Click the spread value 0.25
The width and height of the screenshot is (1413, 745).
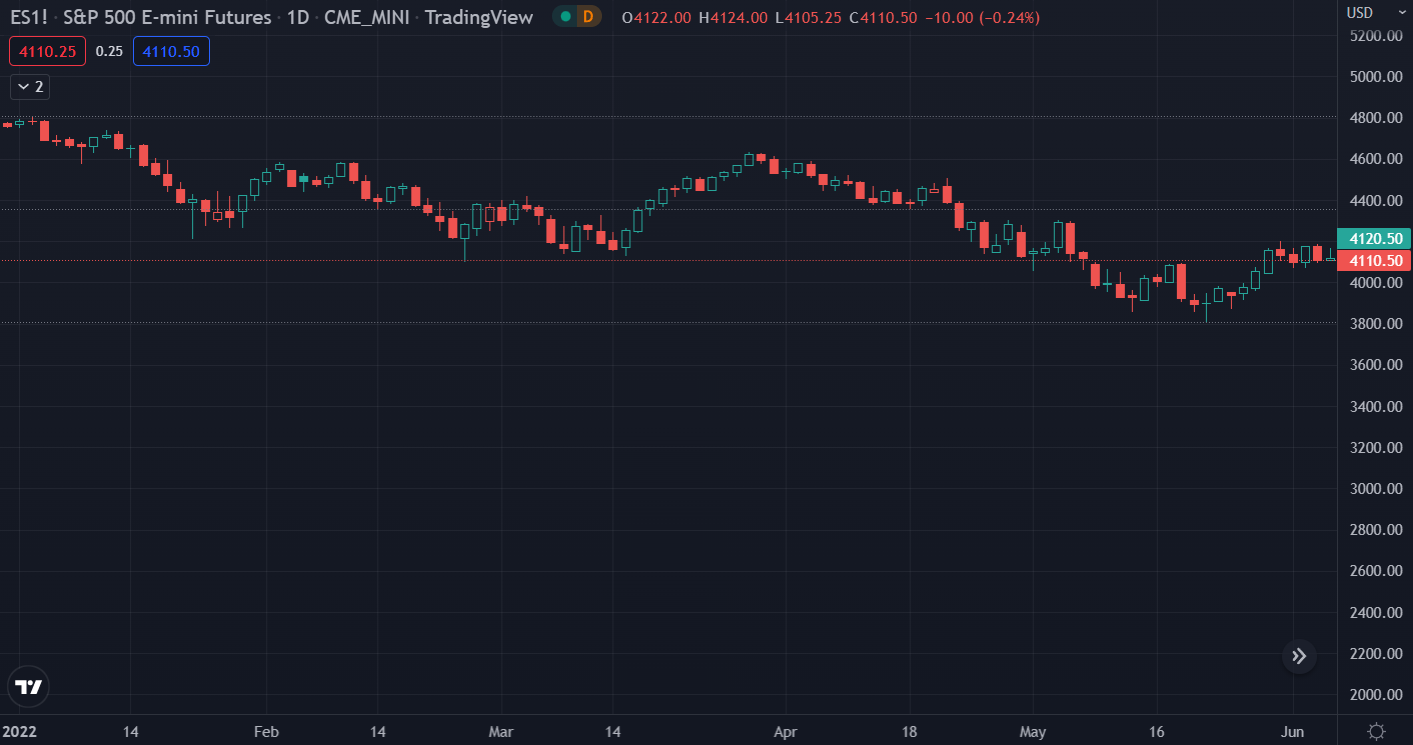pyautogui.click(x=109, y=51)
